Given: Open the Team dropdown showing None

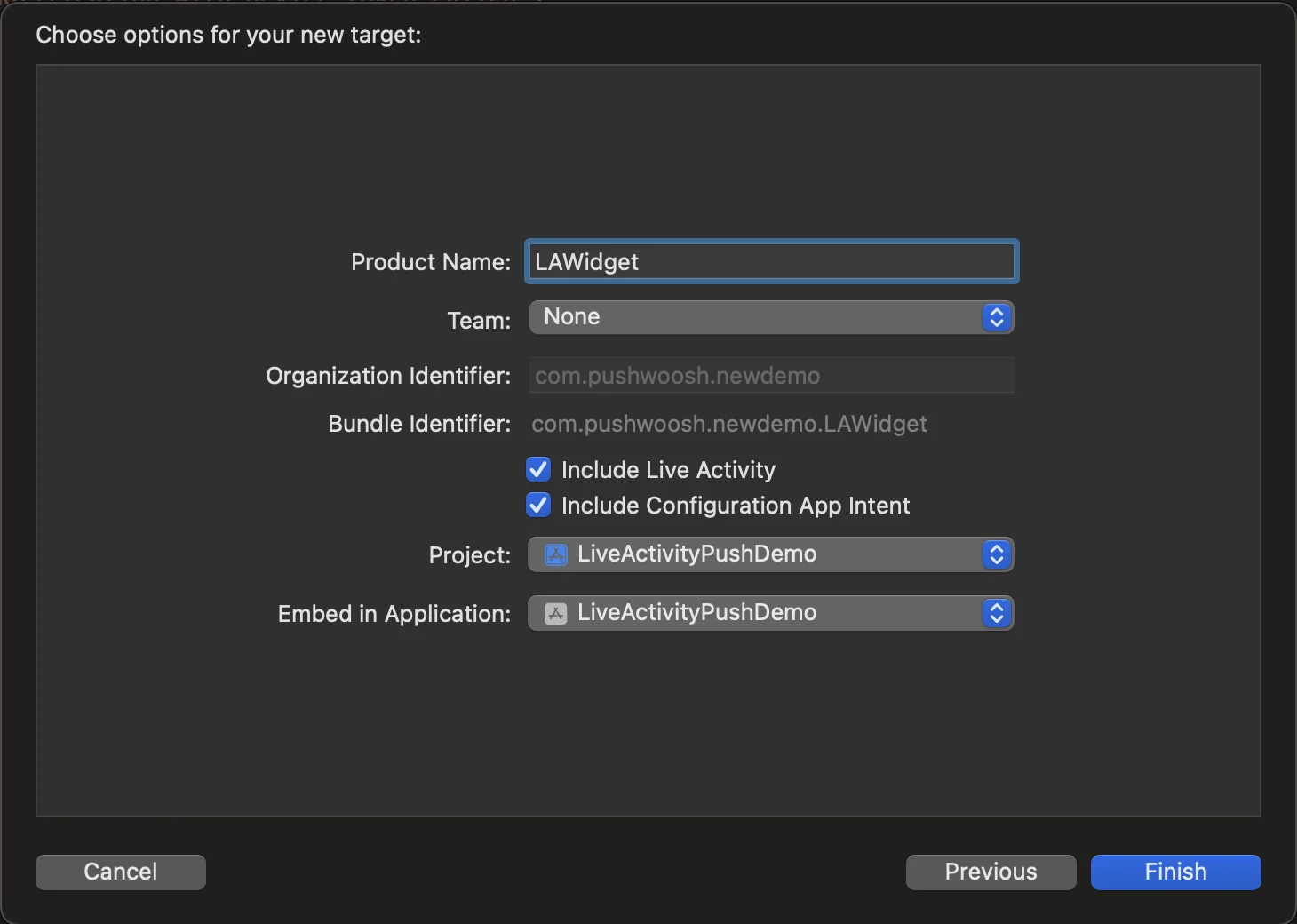Looking at the screenshot, I should coord(755,318).
